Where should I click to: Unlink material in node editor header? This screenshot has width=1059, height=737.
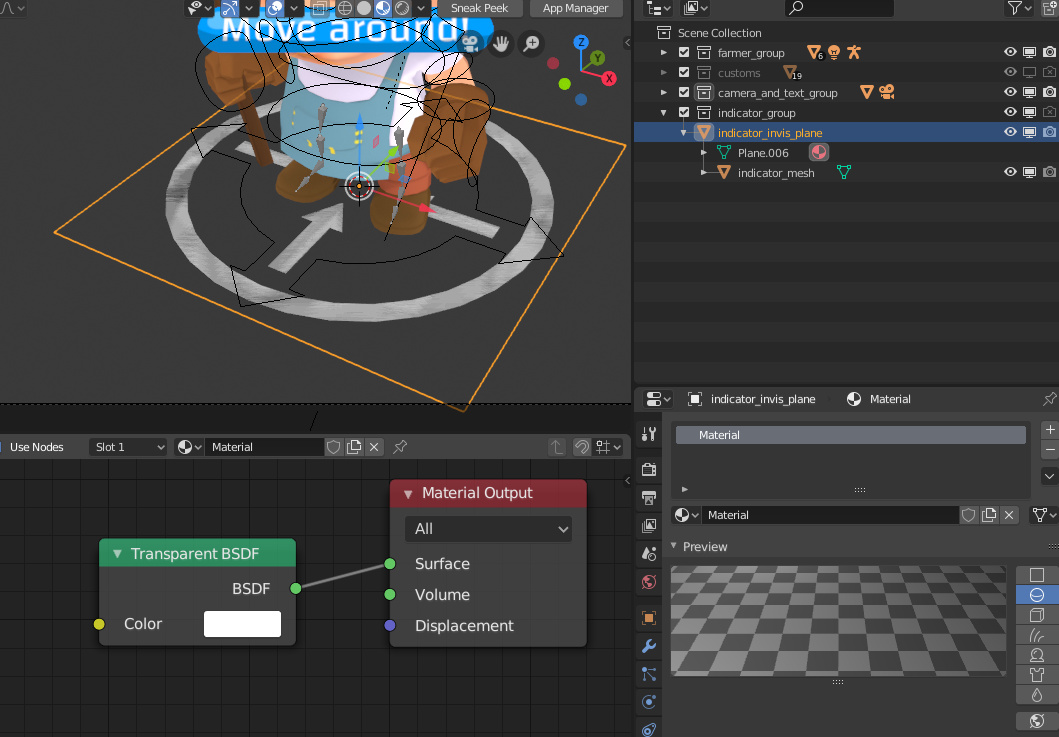point(374,447)
